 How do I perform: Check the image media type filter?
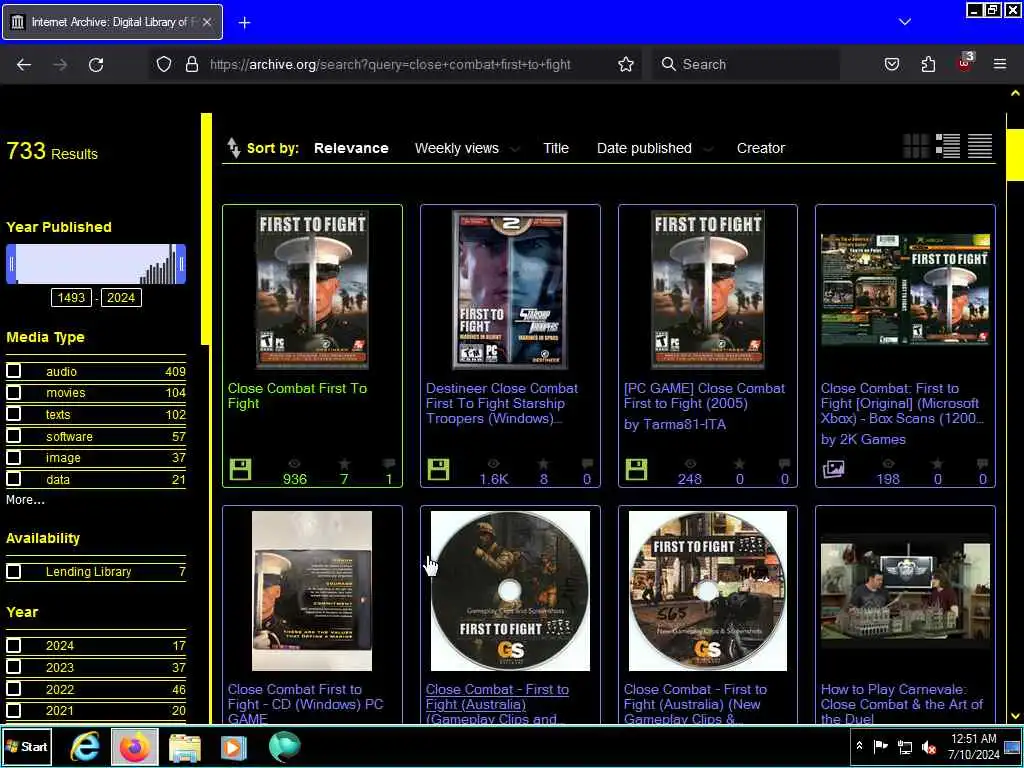click(14, 457)
